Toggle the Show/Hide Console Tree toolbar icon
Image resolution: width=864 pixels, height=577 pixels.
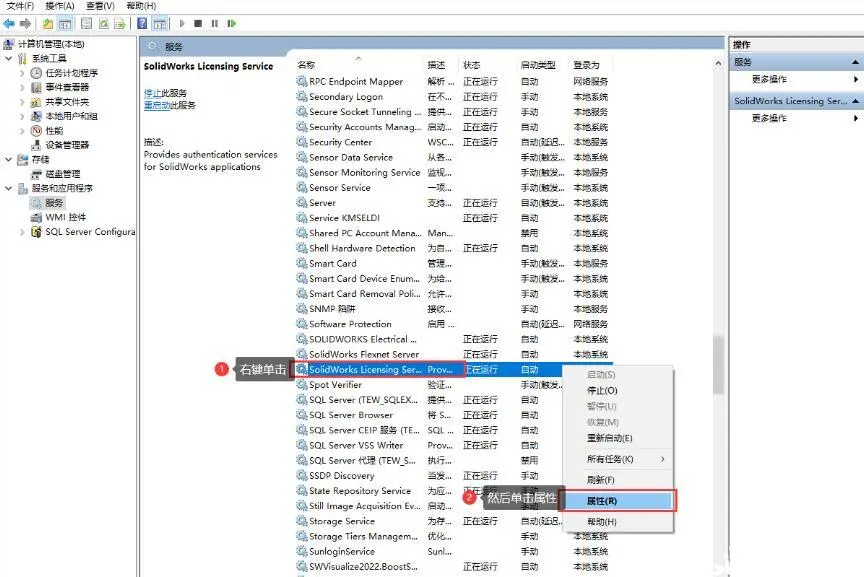coord(65,24)
